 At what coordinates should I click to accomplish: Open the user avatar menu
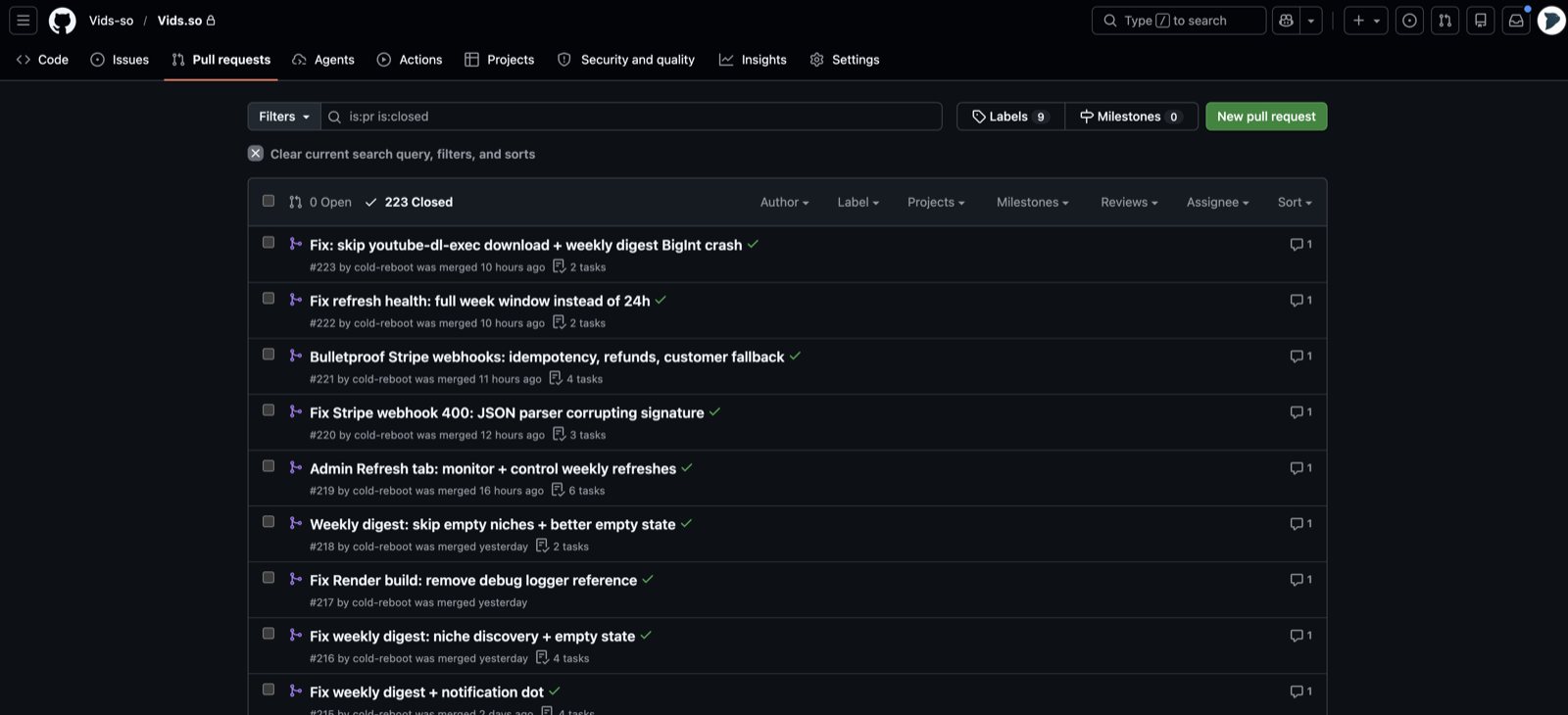[1551, 21]
